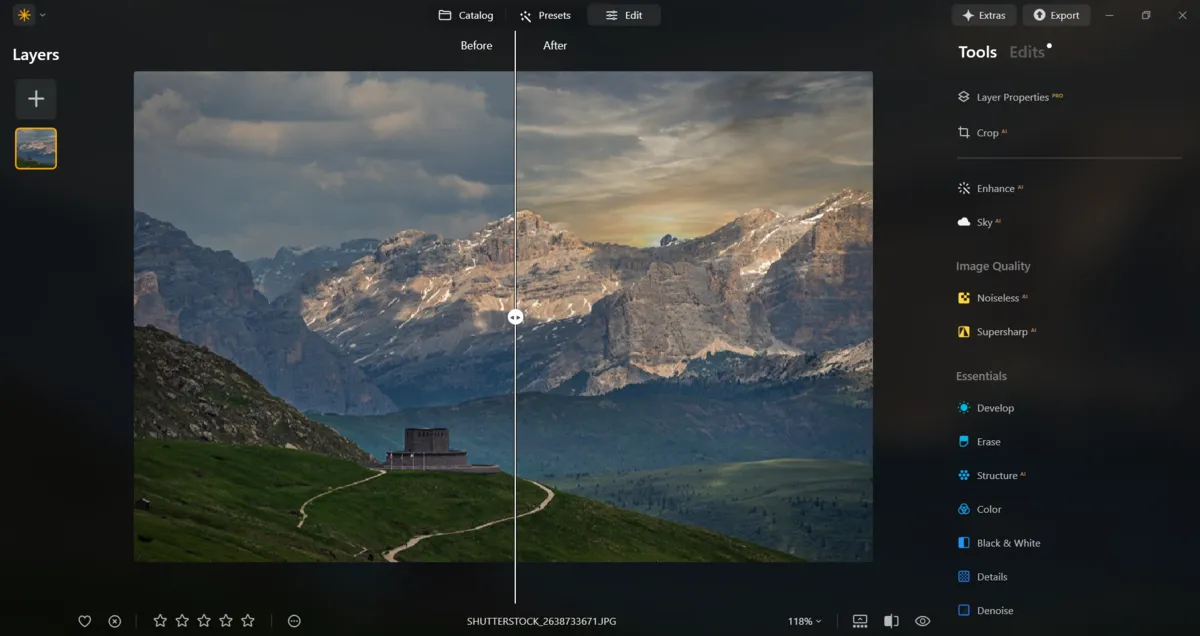Open the Supersharp AI tool
Screen dimensions: 1200x636
[x=1005, y=331]
